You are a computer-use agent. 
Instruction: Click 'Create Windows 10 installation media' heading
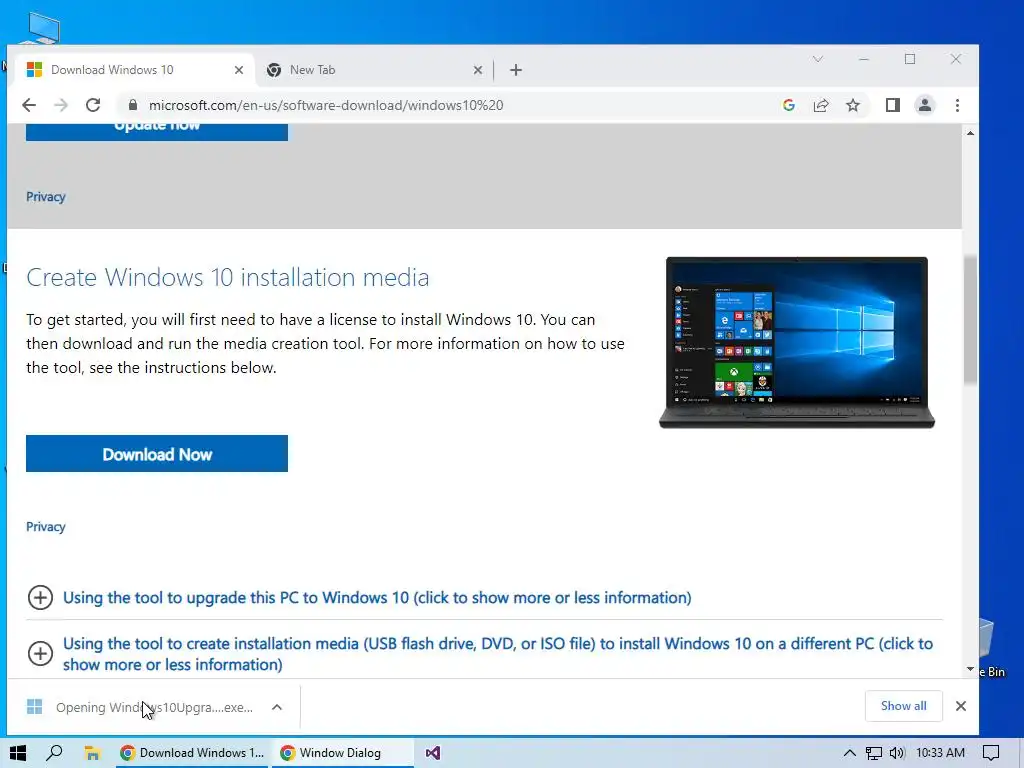(228, 278)
